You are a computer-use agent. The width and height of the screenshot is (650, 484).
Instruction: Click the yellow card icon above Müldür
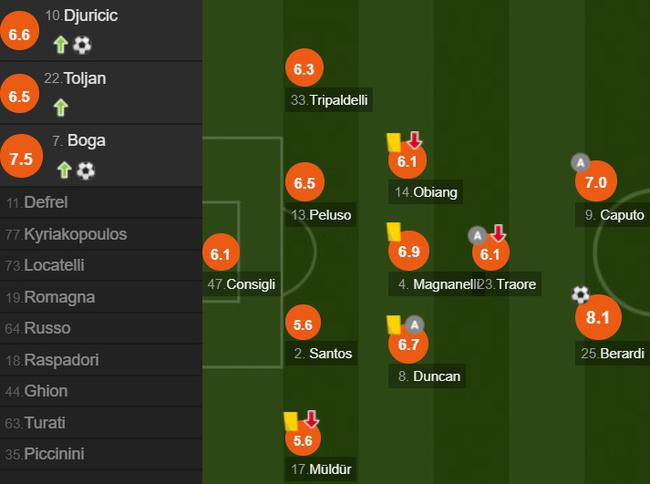(291, 421)
